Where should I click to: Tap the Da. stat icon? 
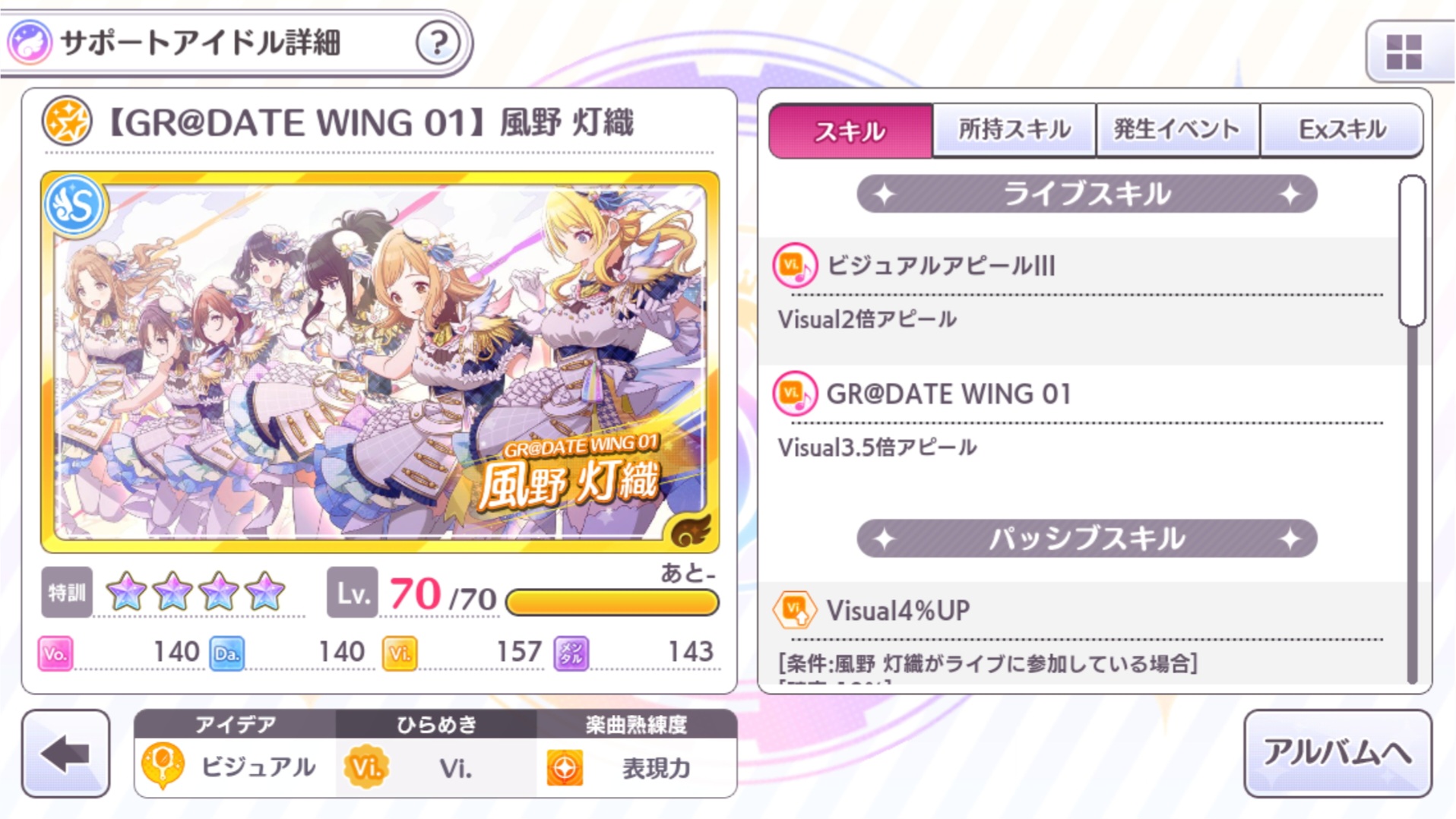[226, 653]
